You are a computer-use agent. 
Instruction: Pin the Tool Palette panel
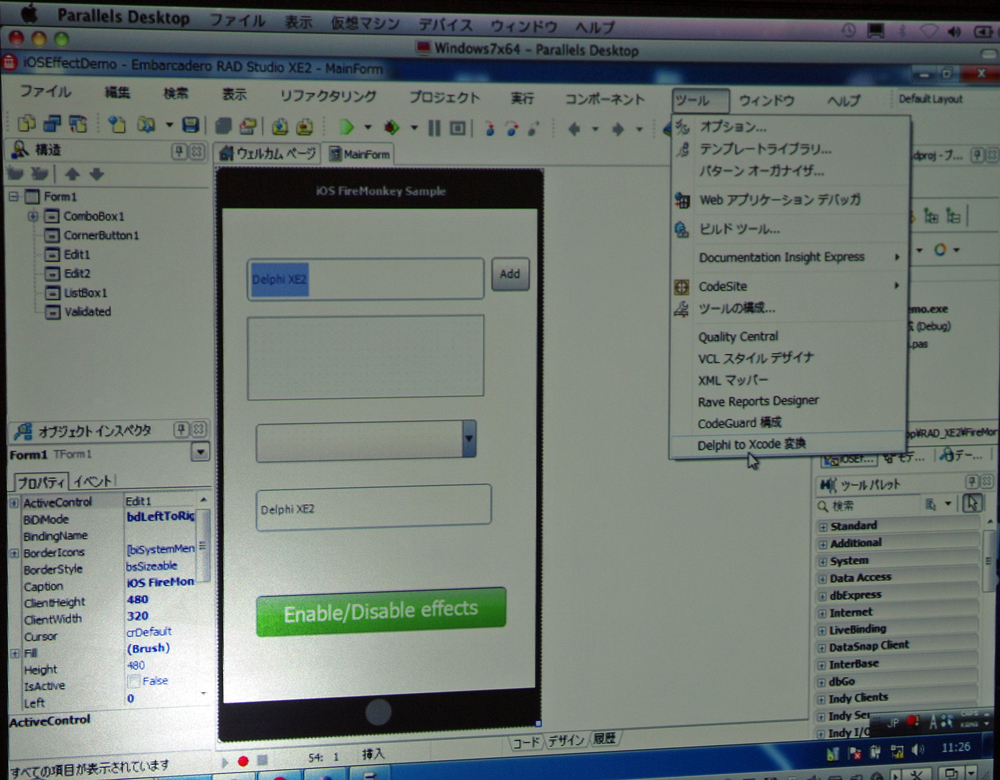(x=972, y=482)
